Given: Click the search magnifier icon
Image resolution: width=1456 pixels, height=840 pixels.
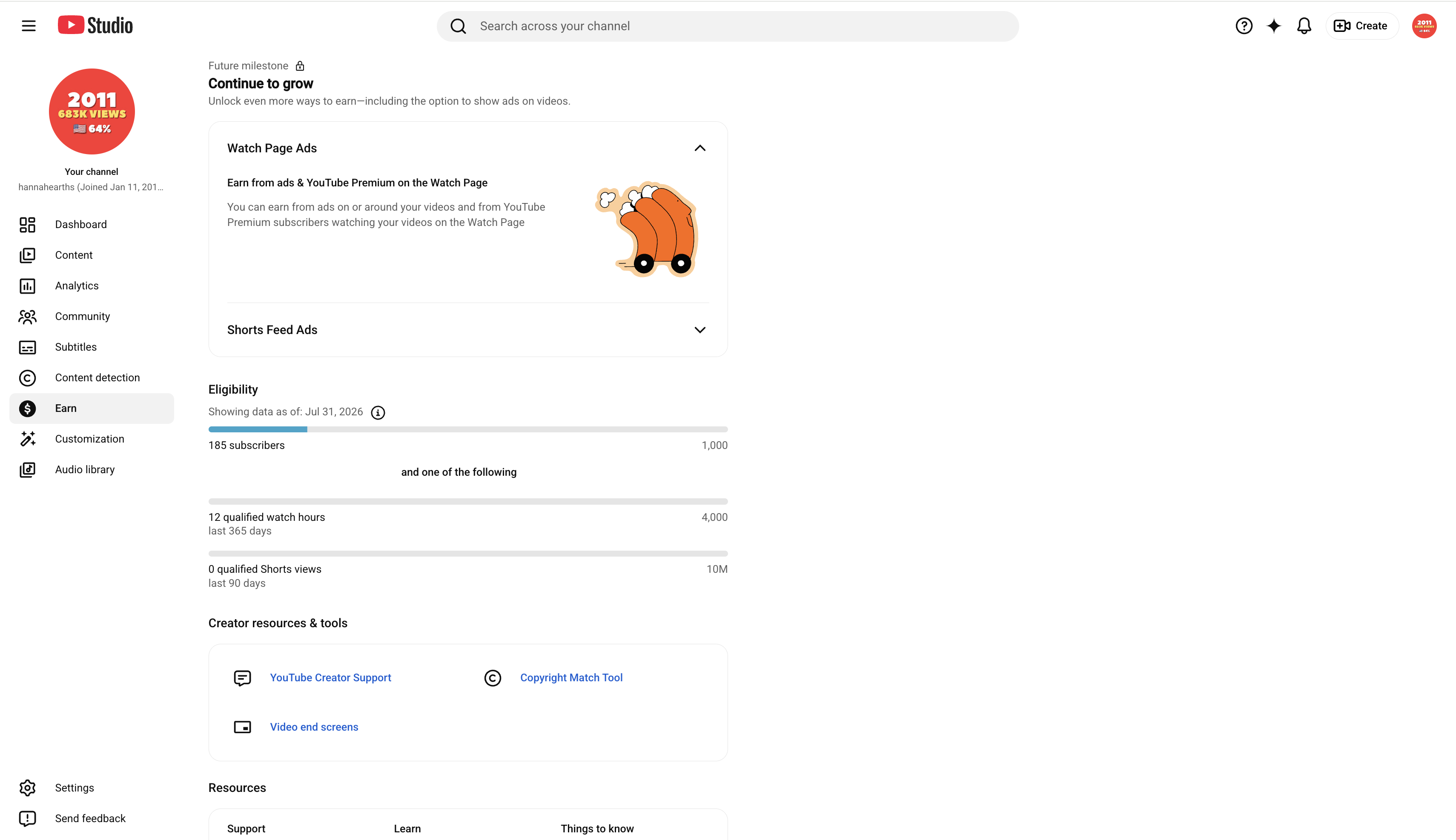Looking at the screenshot, I should pyautogui.click(x=458, y=26).
